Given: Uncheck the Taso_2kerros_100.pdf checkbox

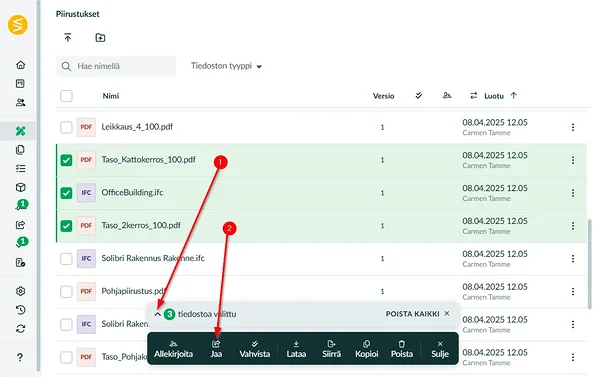Looking at the screenshot, I should 66,226.
